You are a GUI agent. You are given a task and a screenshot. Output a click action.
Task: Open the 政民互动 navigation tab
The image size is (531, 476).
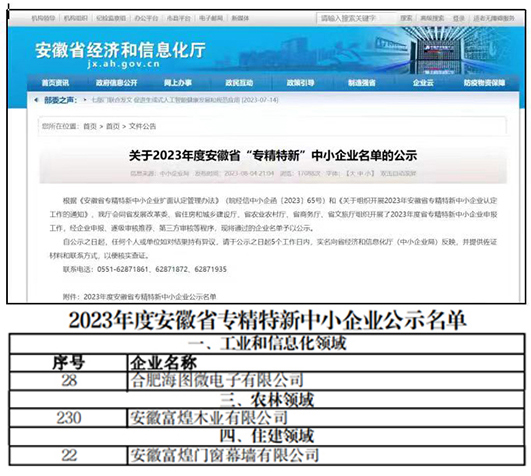(239, 83)
